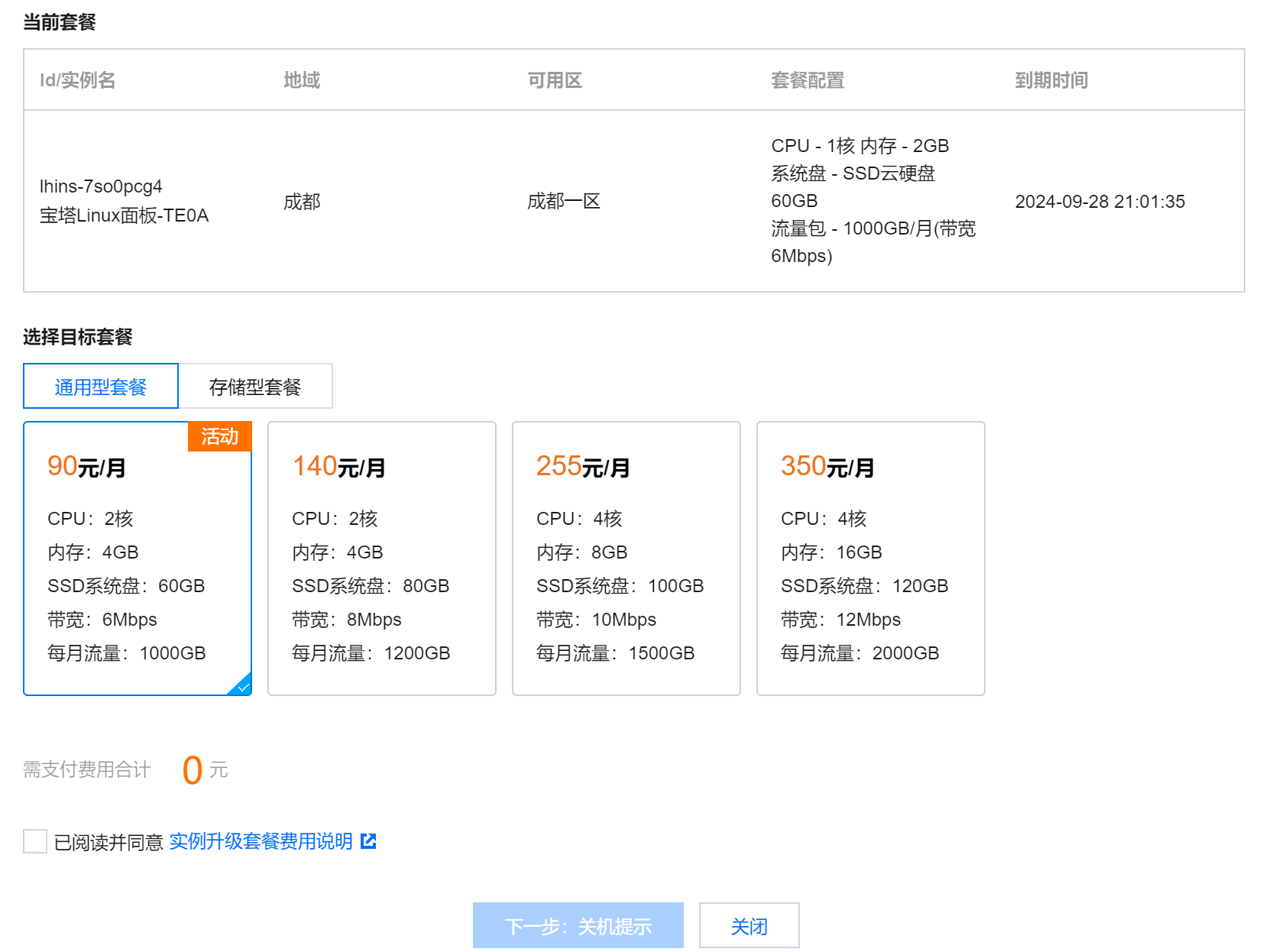
Task: Select the 90元/月 plan card
Action: pos(138,558)
